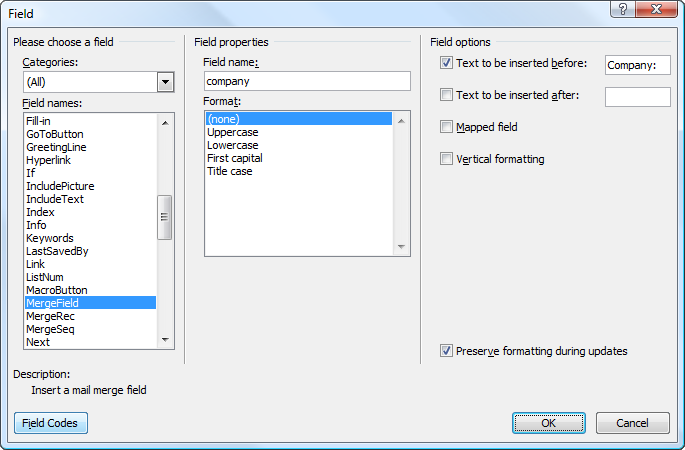
Task: Click Format list scroll-down arrow
Action: pyautogui.click(x=402, y=248)
